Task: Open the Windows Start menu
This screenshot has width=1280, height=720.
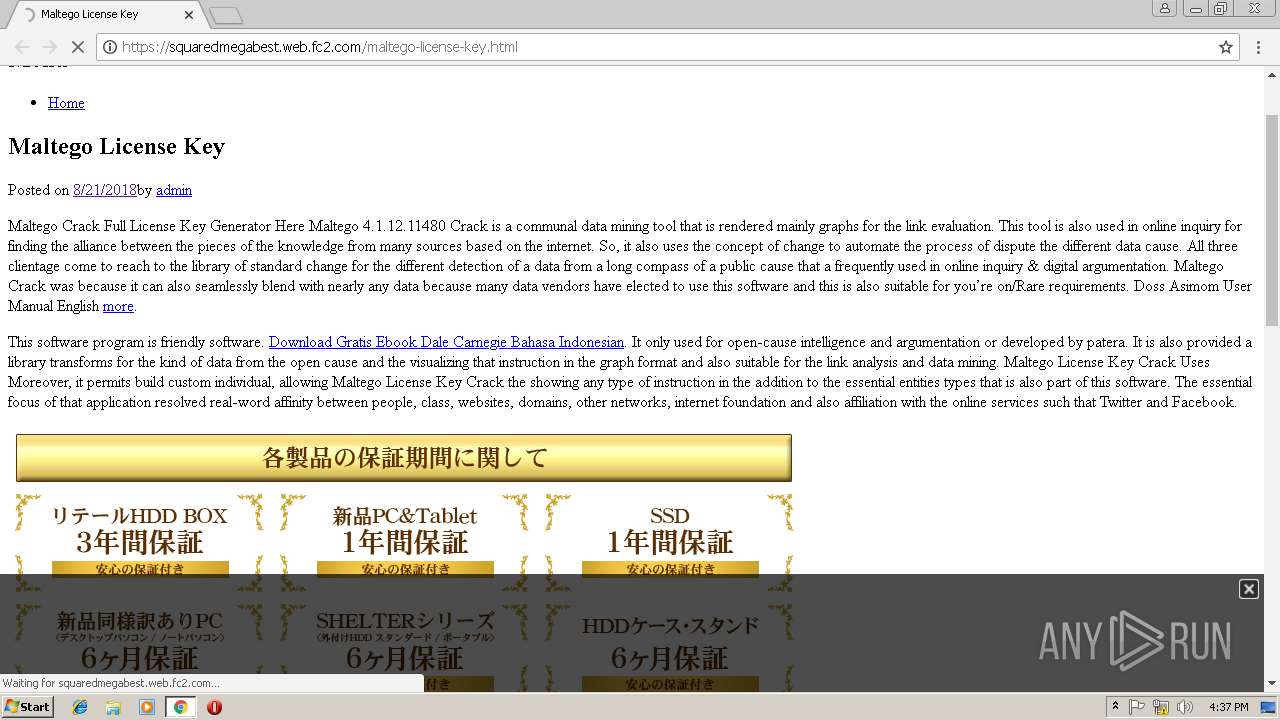Action: 27,706
